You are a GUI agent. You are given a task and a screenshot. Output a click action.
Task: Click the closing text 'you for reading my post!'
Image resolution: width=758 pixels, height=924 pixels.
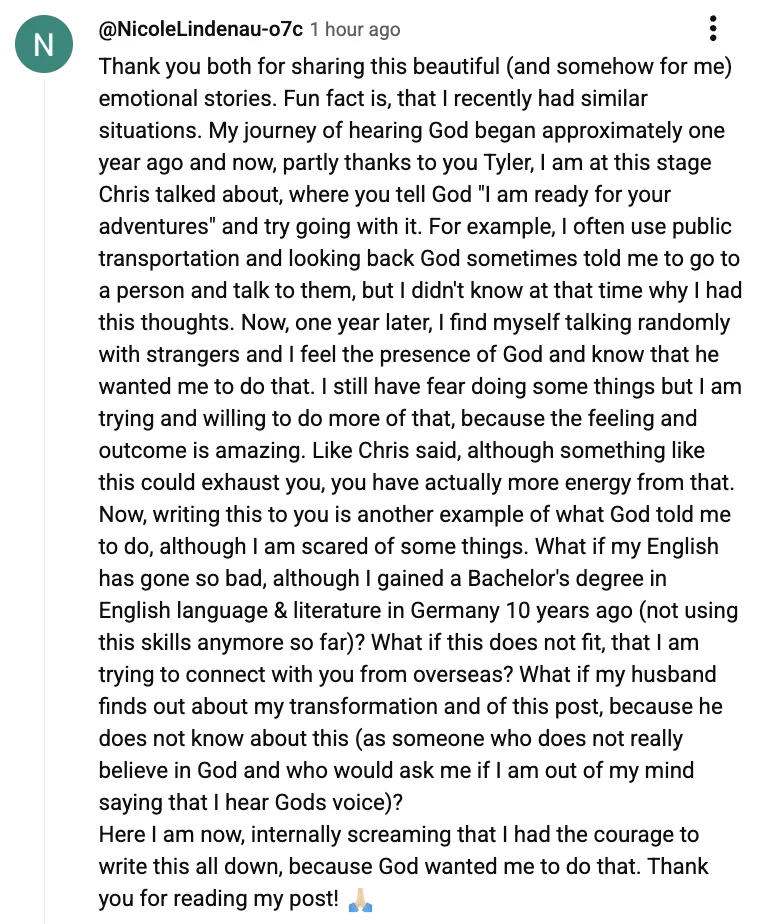click(x=219, y=899)
